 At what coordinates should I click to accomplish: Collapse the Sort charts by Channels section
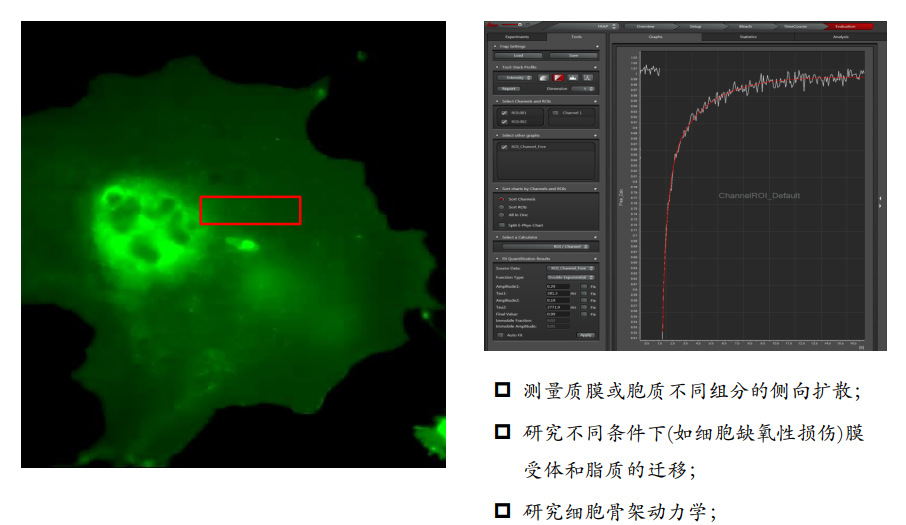497,189
